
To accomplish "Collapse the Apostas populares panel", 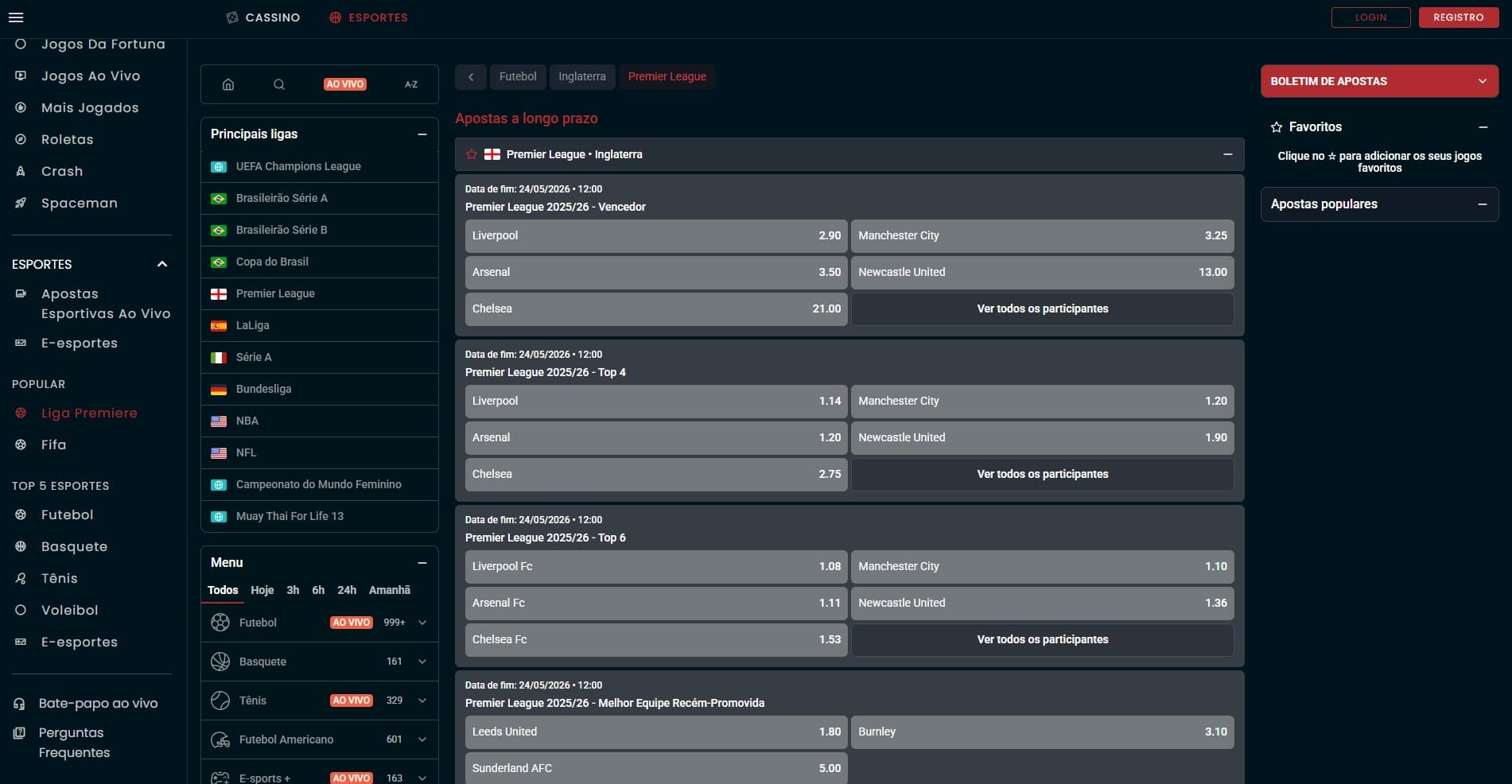I will (x=1483, y=204).
